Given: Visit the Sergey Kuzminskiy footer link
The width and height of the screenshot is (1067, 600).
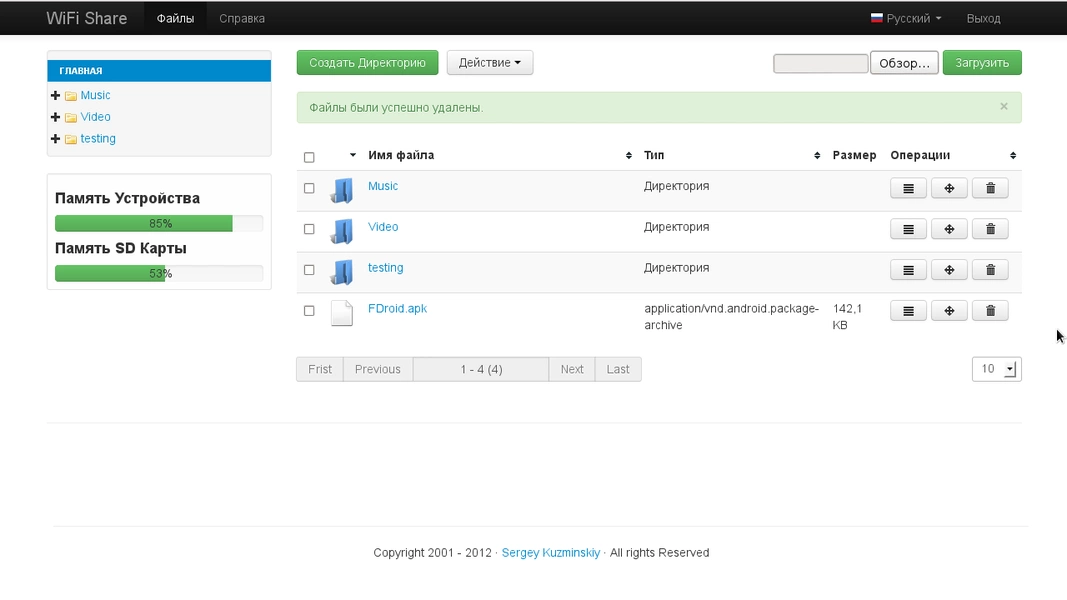Looking at the screenshot, I should click(551, 552).
